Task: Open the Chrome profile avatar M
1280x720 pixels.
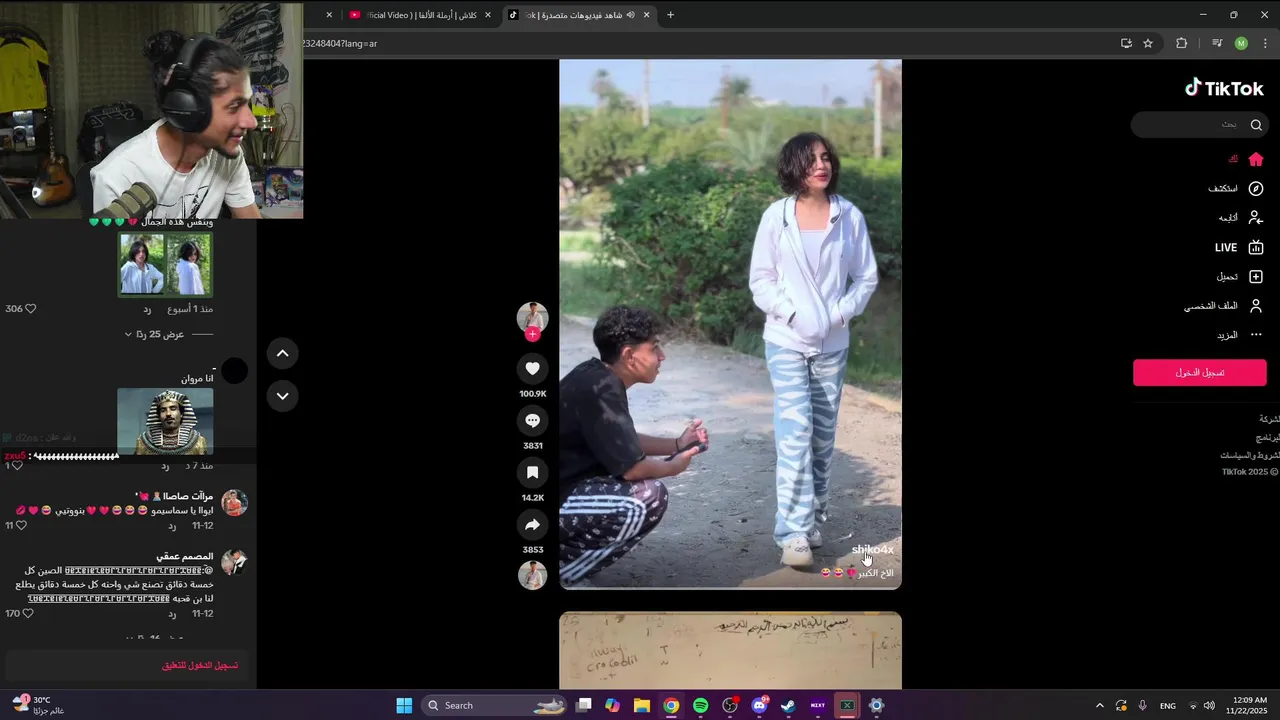Action: tap(1241, 43)
